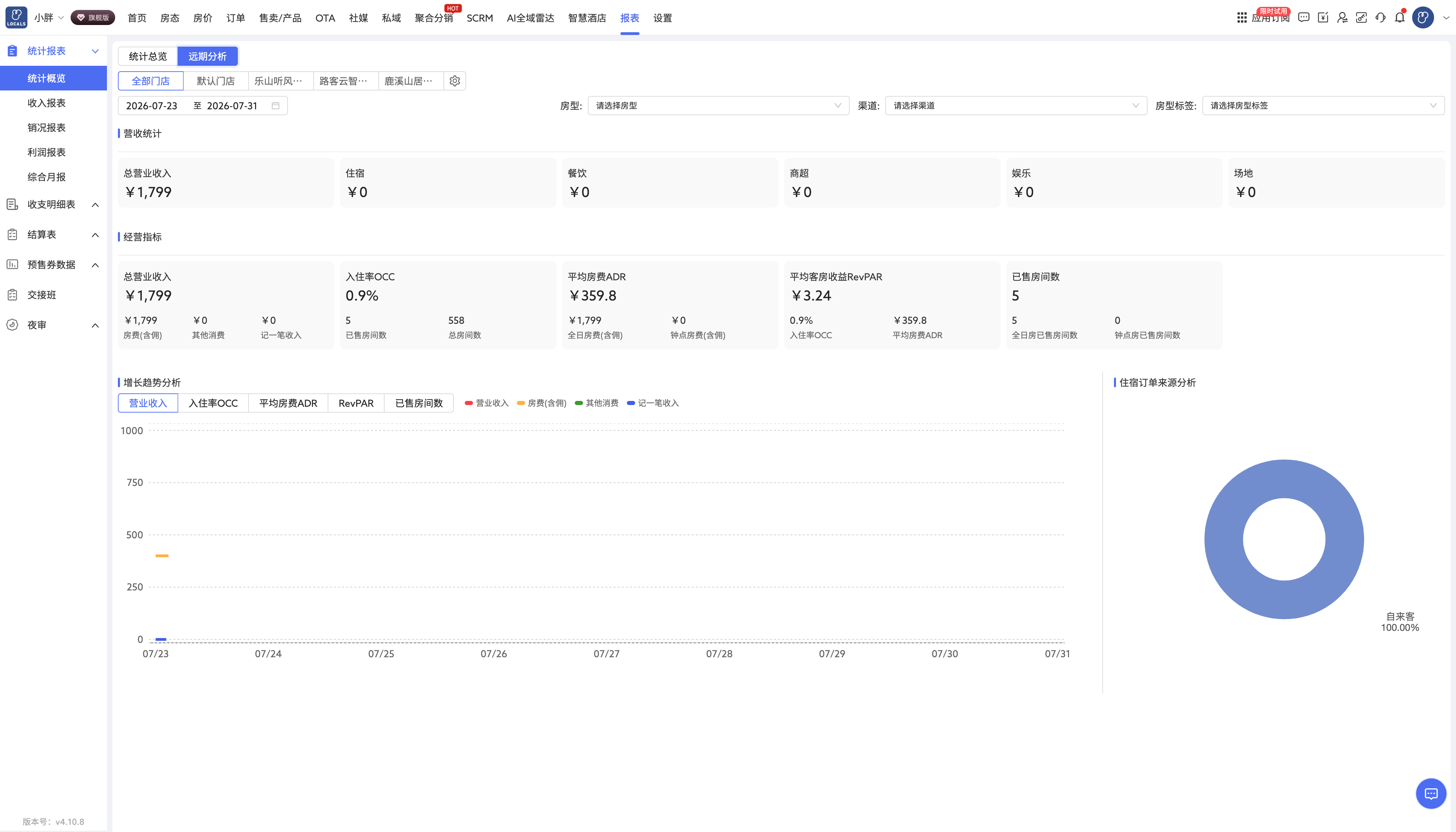1456x832 pixels.
Task: Expand the 收支明细表 menu
Action: pos(53,205)
